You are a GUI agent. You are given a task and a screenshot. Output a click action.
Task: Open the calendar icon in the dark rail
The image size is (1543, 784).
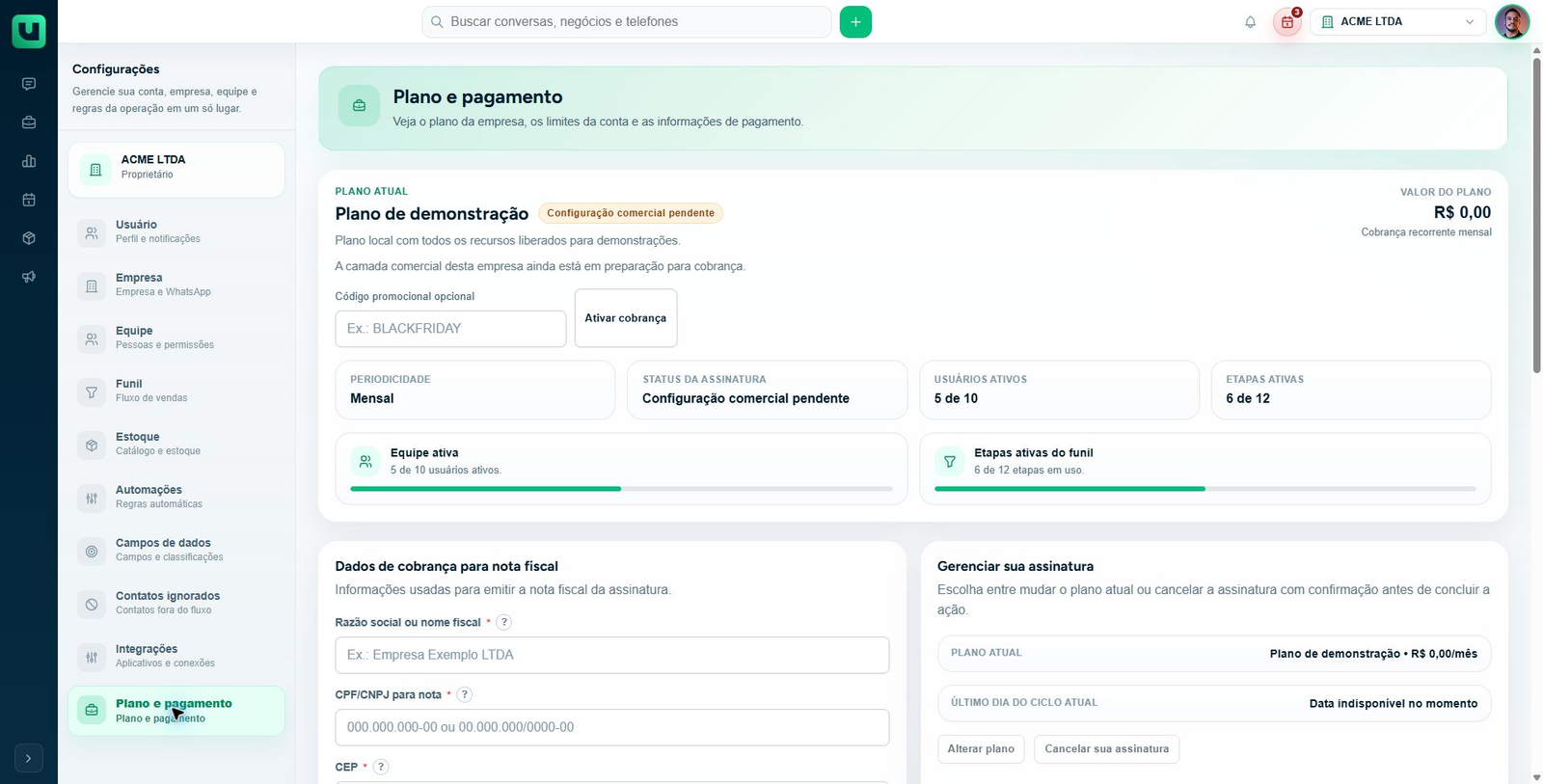pos(29,200)
